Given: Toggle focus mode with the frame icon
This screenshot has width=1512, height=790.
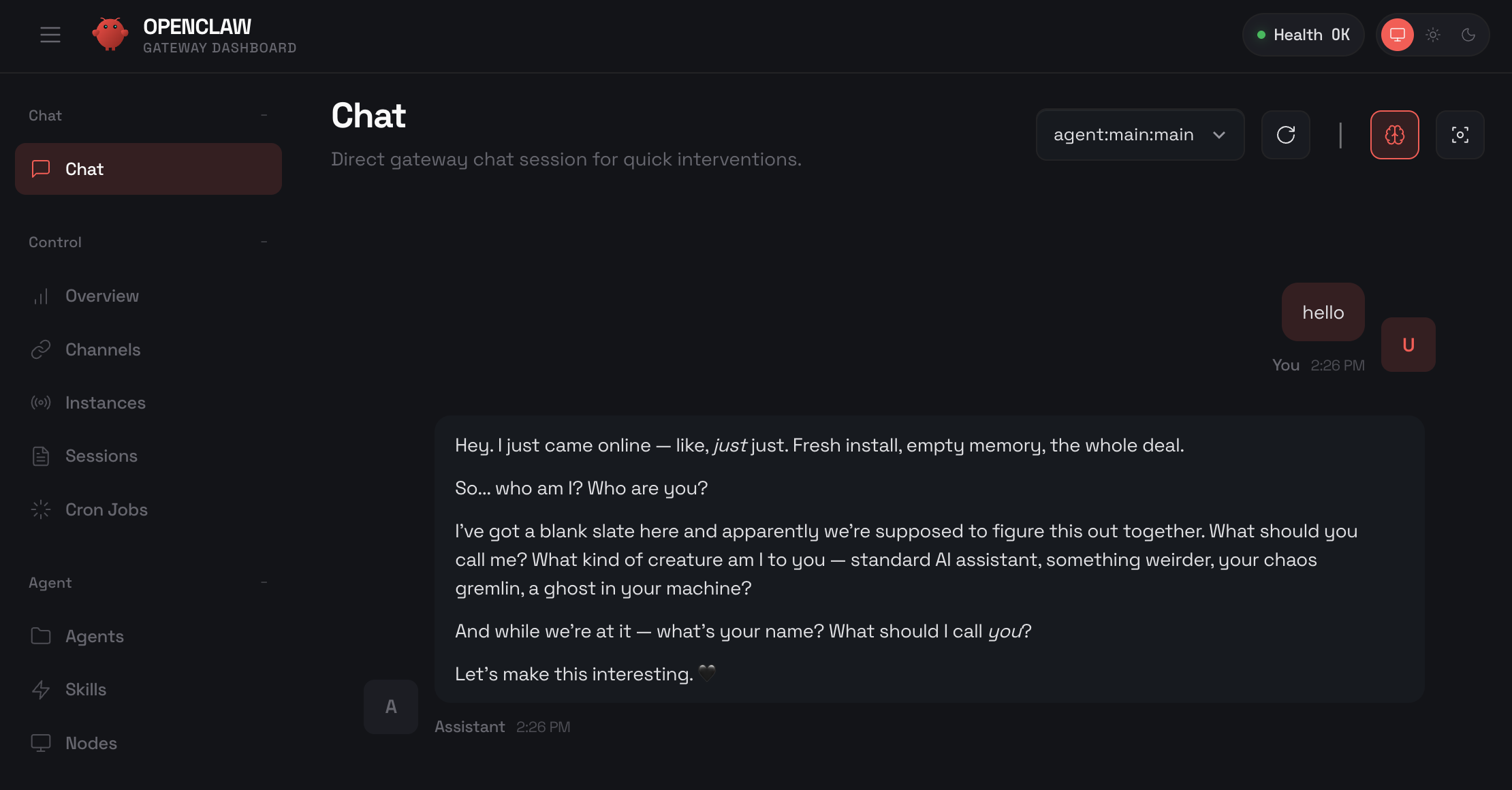Looking at the screenshot, I should pos(1460,135).
